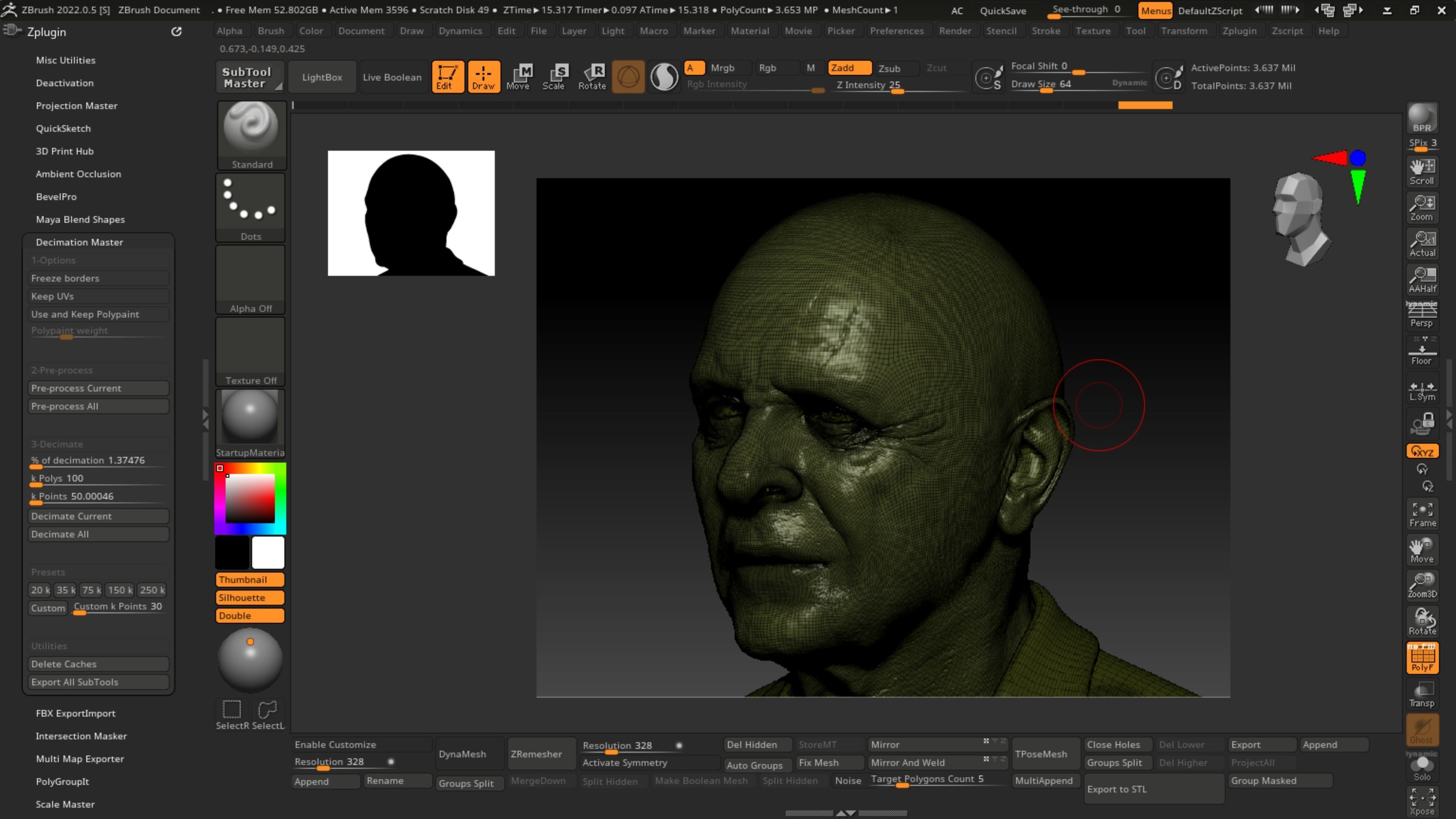The width and height of the screenshot is (1456, 819).
Task: Toggle Floor grid display
Action: click(1422, 351)
